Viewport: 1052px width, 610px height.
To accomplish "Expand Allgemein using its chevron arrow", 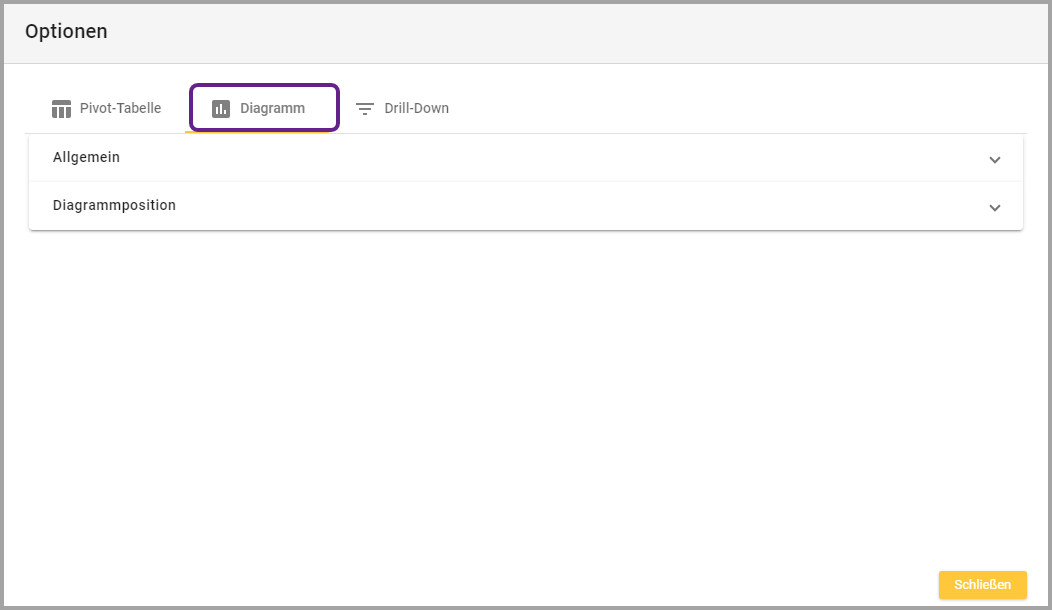I will (994, 160).
